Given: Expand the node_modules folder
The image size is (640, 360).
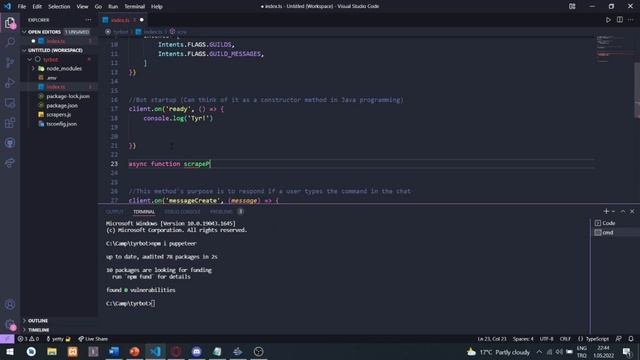Looking at the screenshot, I should point(33,69).
